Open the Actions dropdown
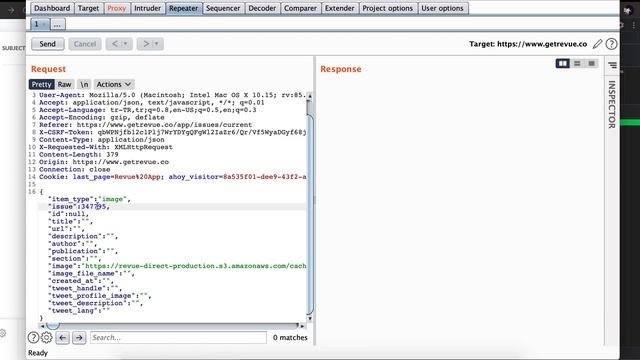The image size is (640, 360). [x=114, y=84]
